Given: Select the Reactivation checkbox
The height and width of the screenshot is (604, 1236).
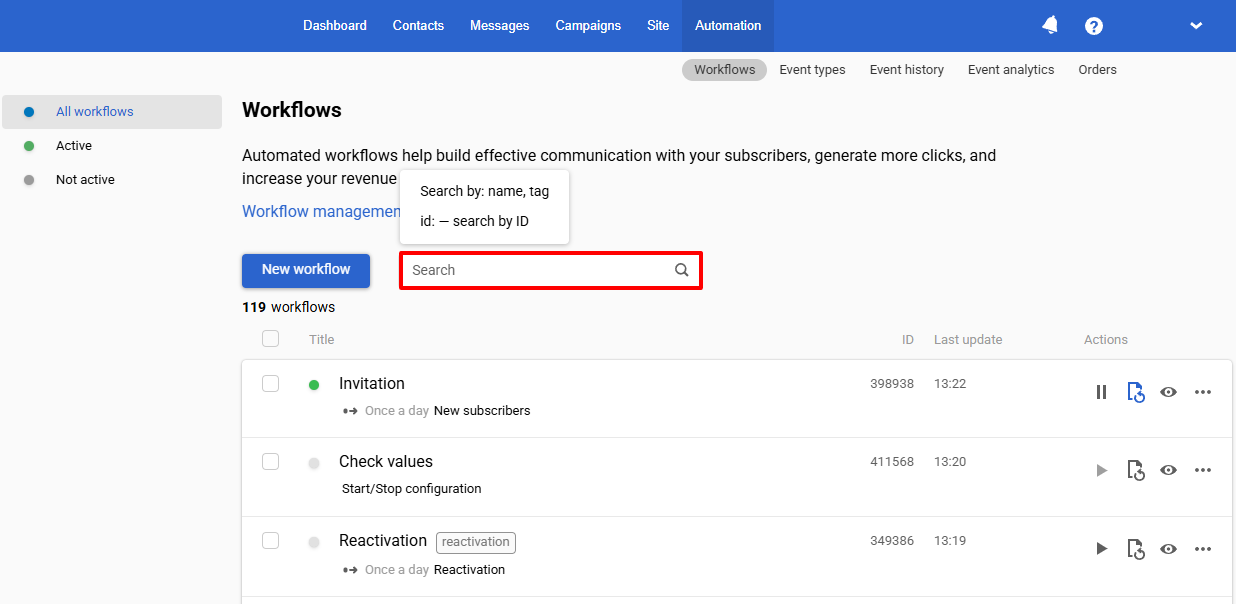Looking at the screenshot, I should point(270,540).
